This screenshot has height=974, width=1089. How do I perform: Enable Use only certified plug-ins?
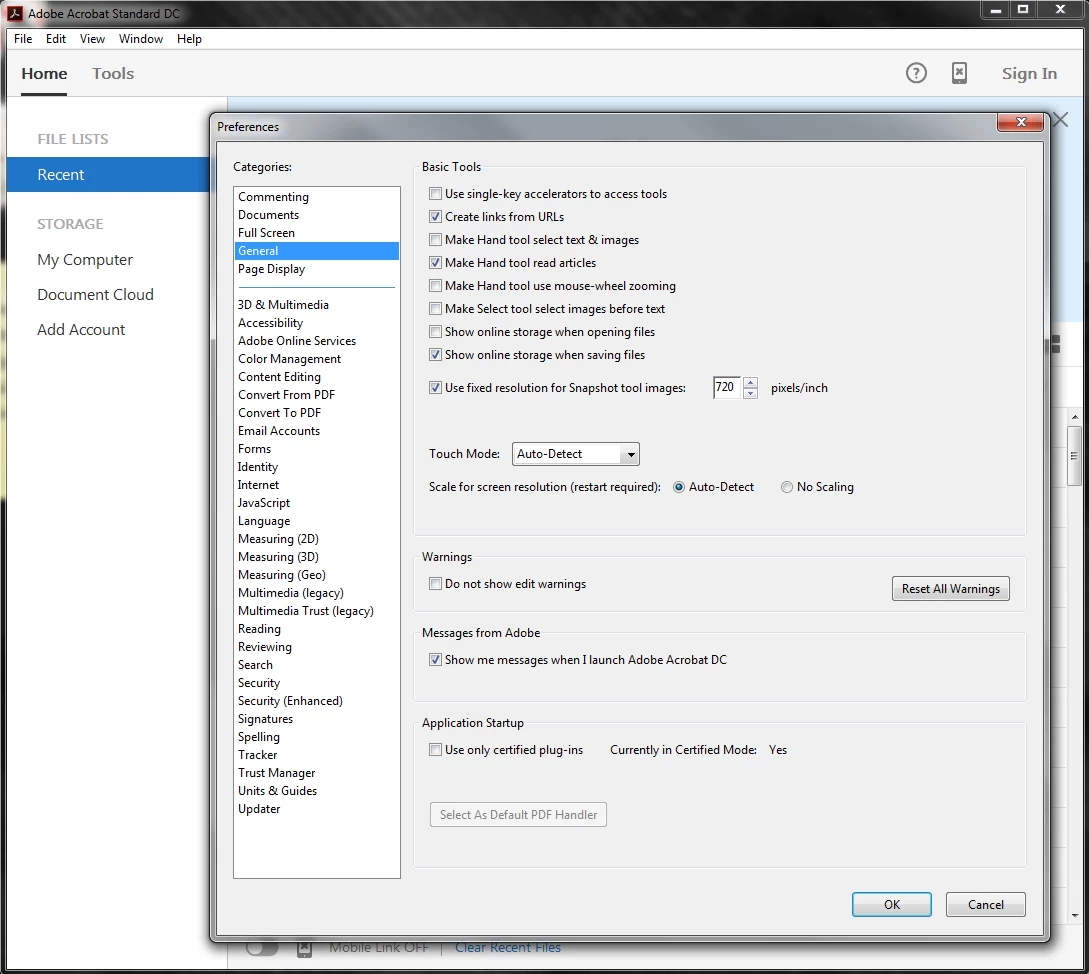pos(435,750)
